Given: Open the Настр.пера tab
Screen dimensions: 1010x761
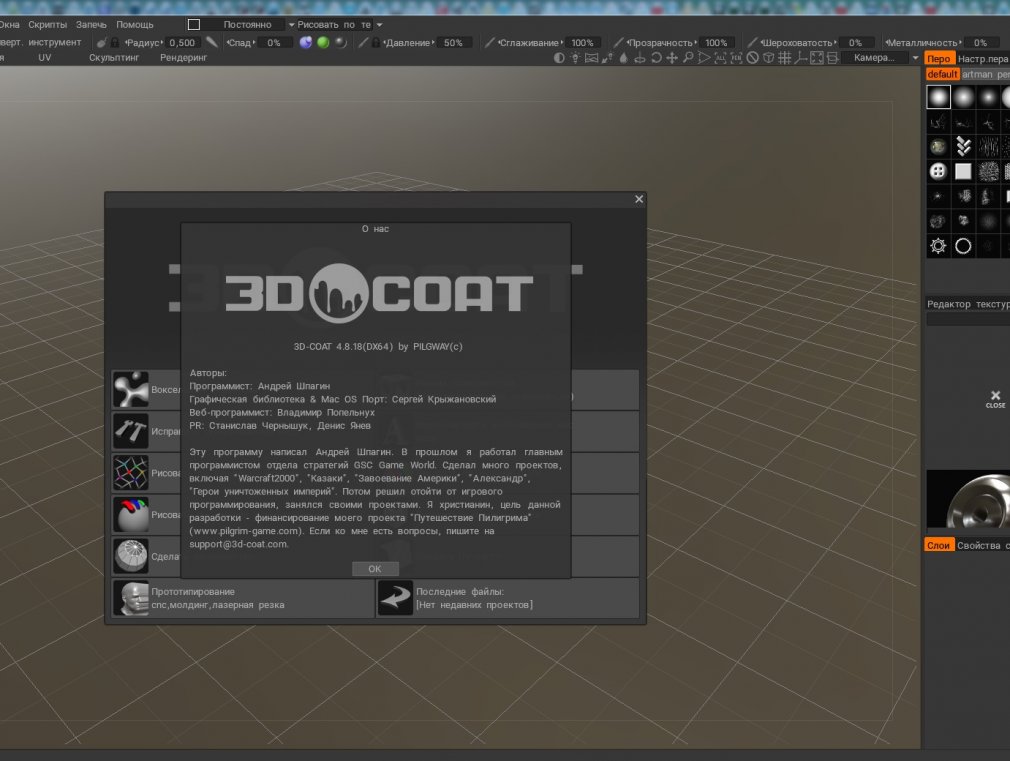Looking at the screenshot, I should pyautogui.click(x=982, y=59).
